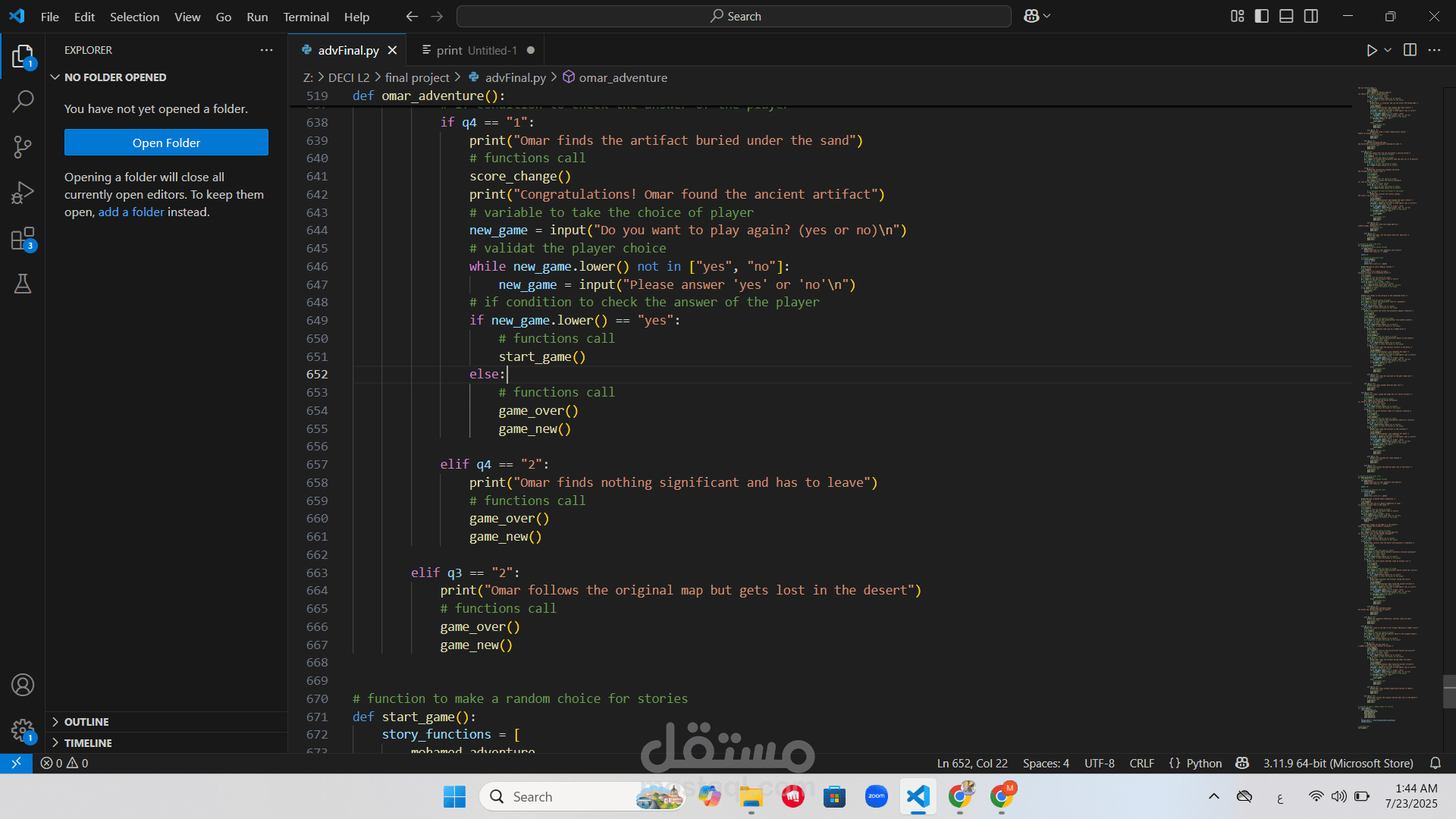
Task: Open Run and Debug view
Action: 23,193
